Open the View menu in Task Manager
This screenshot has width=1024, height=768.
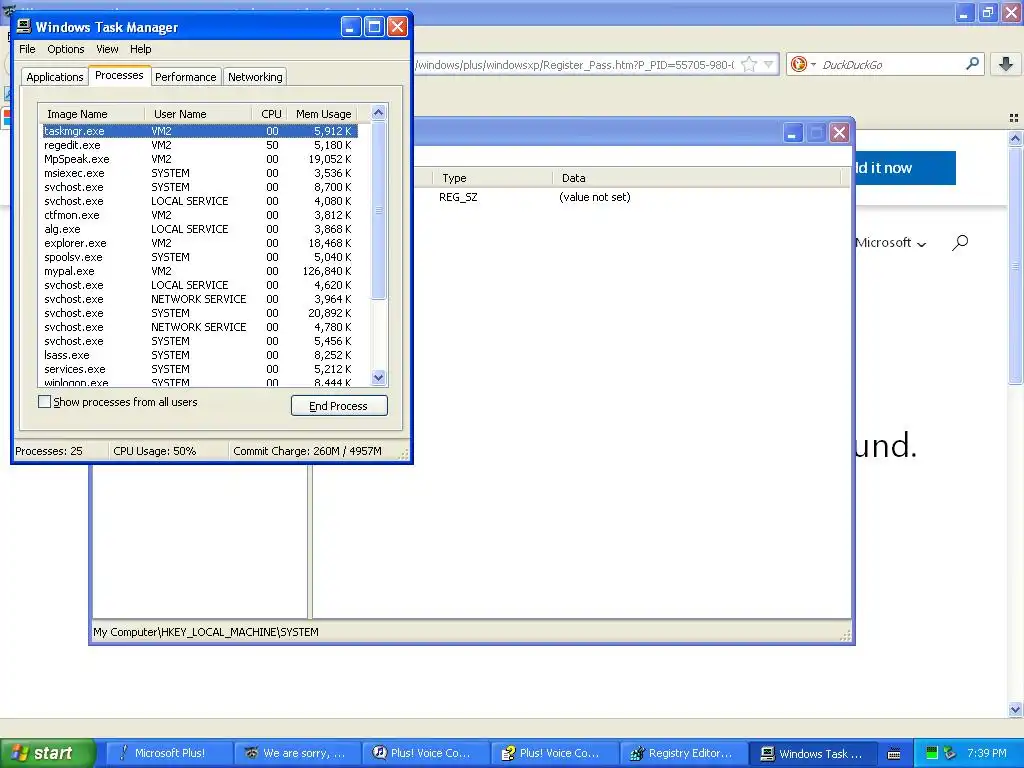(x=107, y=49)
